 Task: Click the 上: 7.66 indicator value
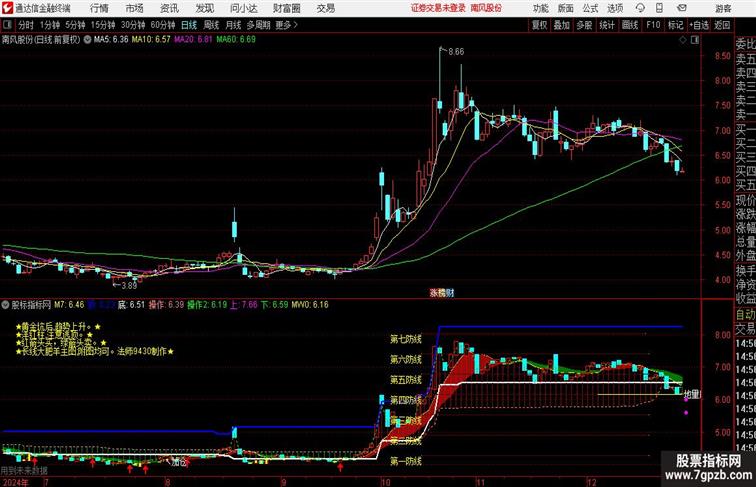[x=243, y=305]
